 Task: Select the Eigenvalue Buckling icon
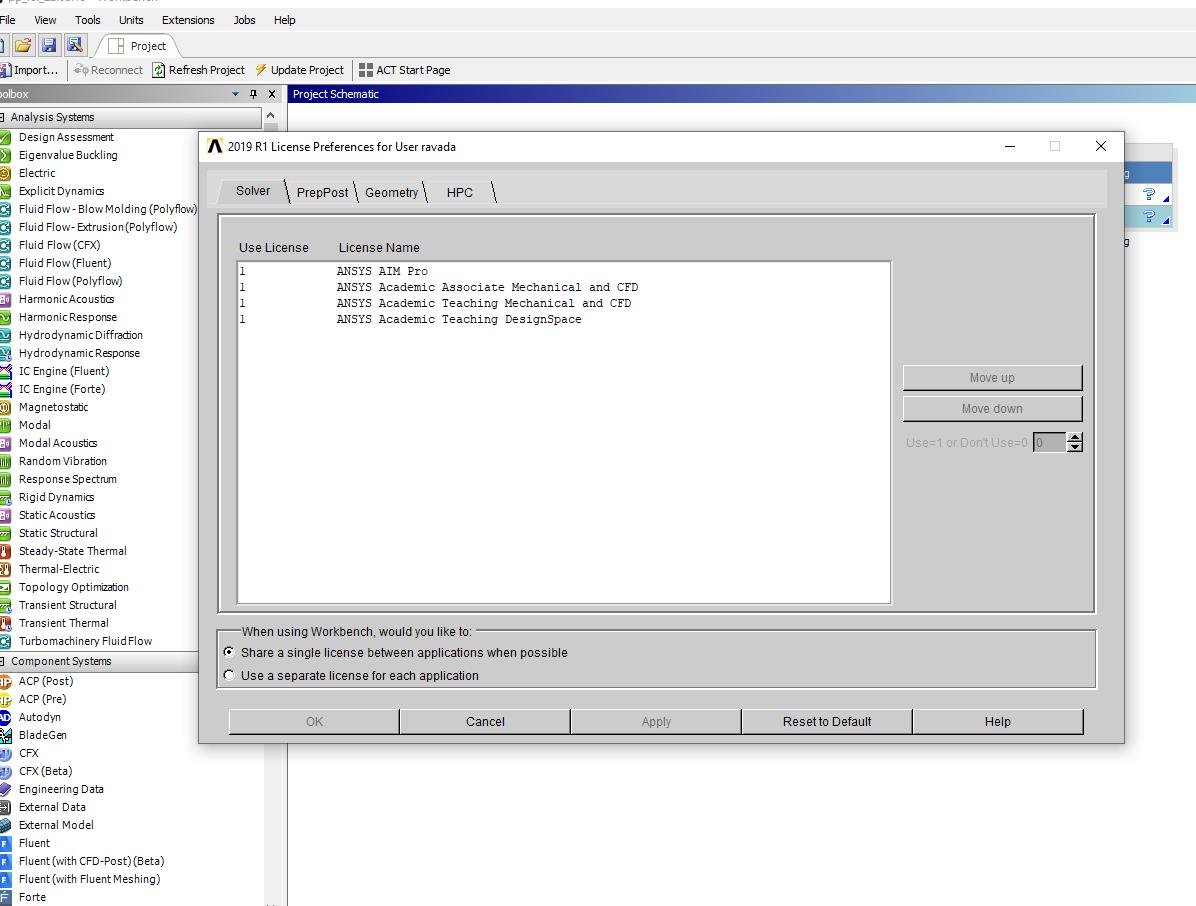5,155
